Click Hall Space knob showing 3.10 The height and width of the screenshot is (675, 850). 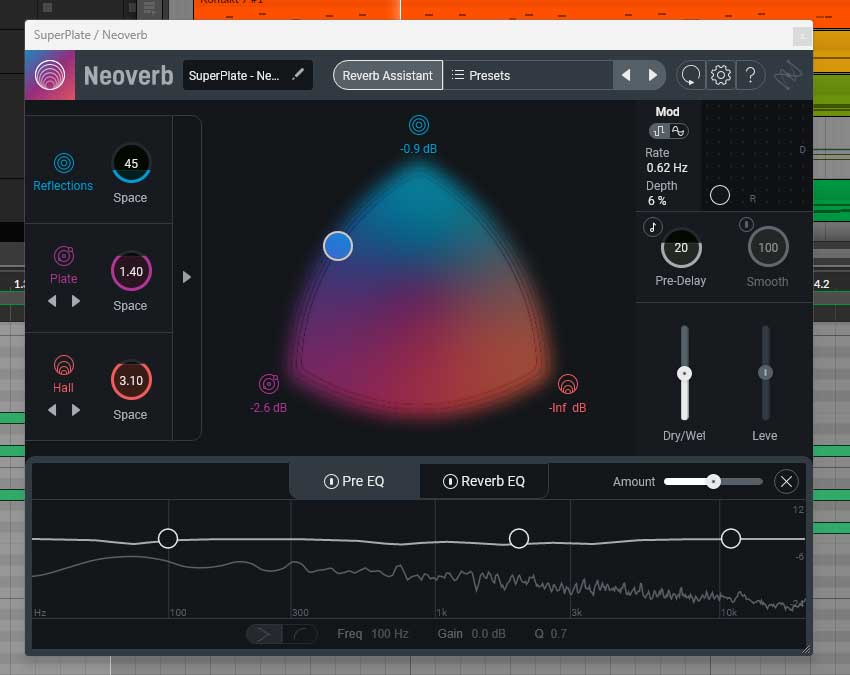(x=131, y=380)
